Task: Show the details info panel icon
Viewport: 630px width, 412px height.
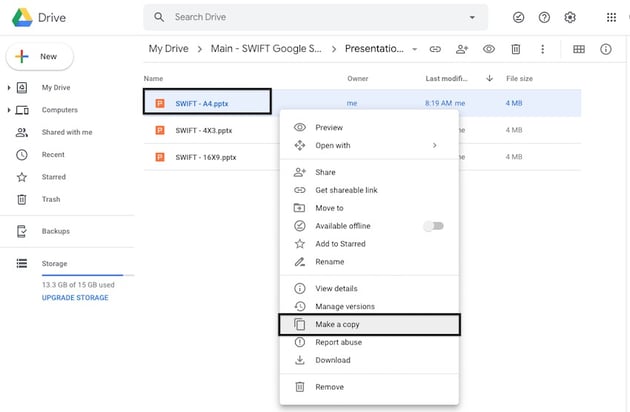Action: [x=605, y=49]
